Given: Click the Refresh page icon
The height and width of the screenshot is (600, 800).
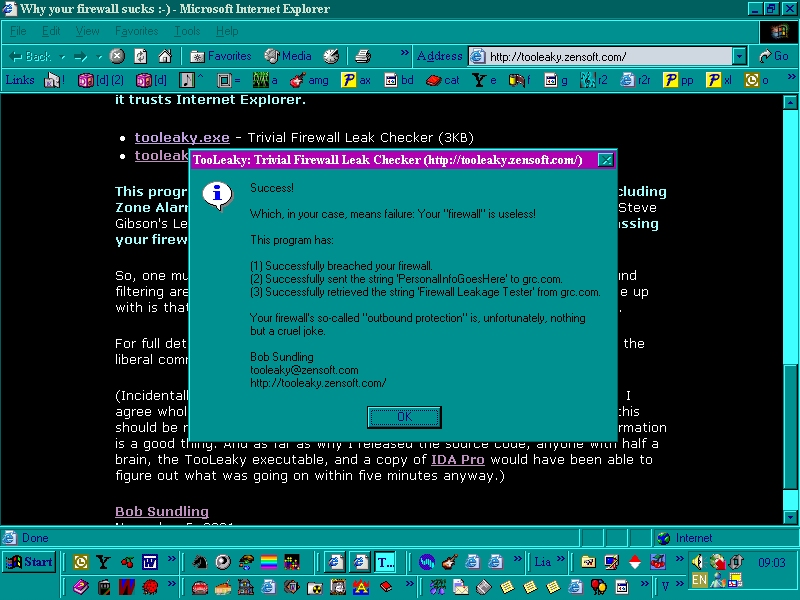Looking at the screenshot, I should click(x=141, y=56).
